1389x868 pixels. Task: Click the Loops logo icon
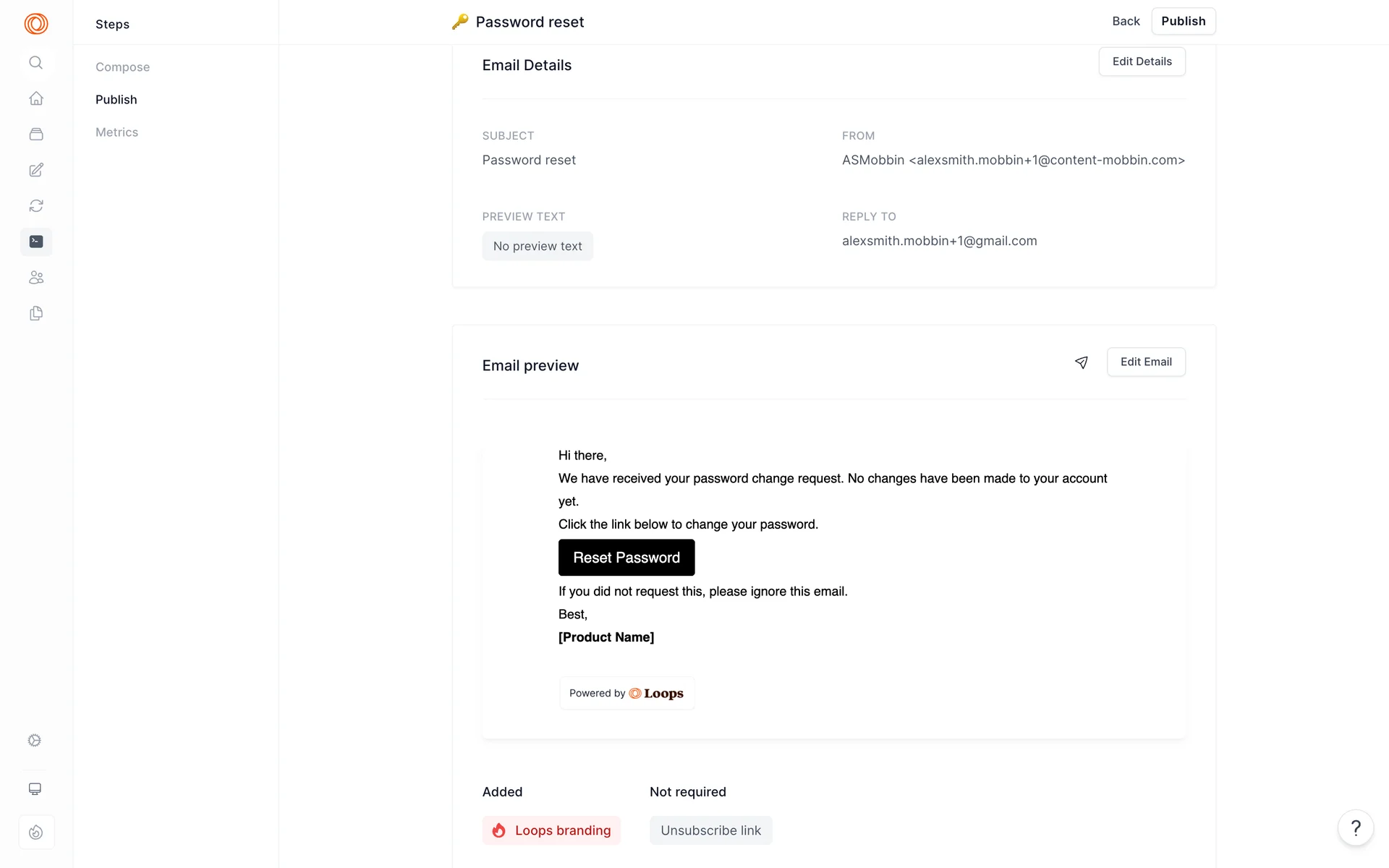coord(36,24)
